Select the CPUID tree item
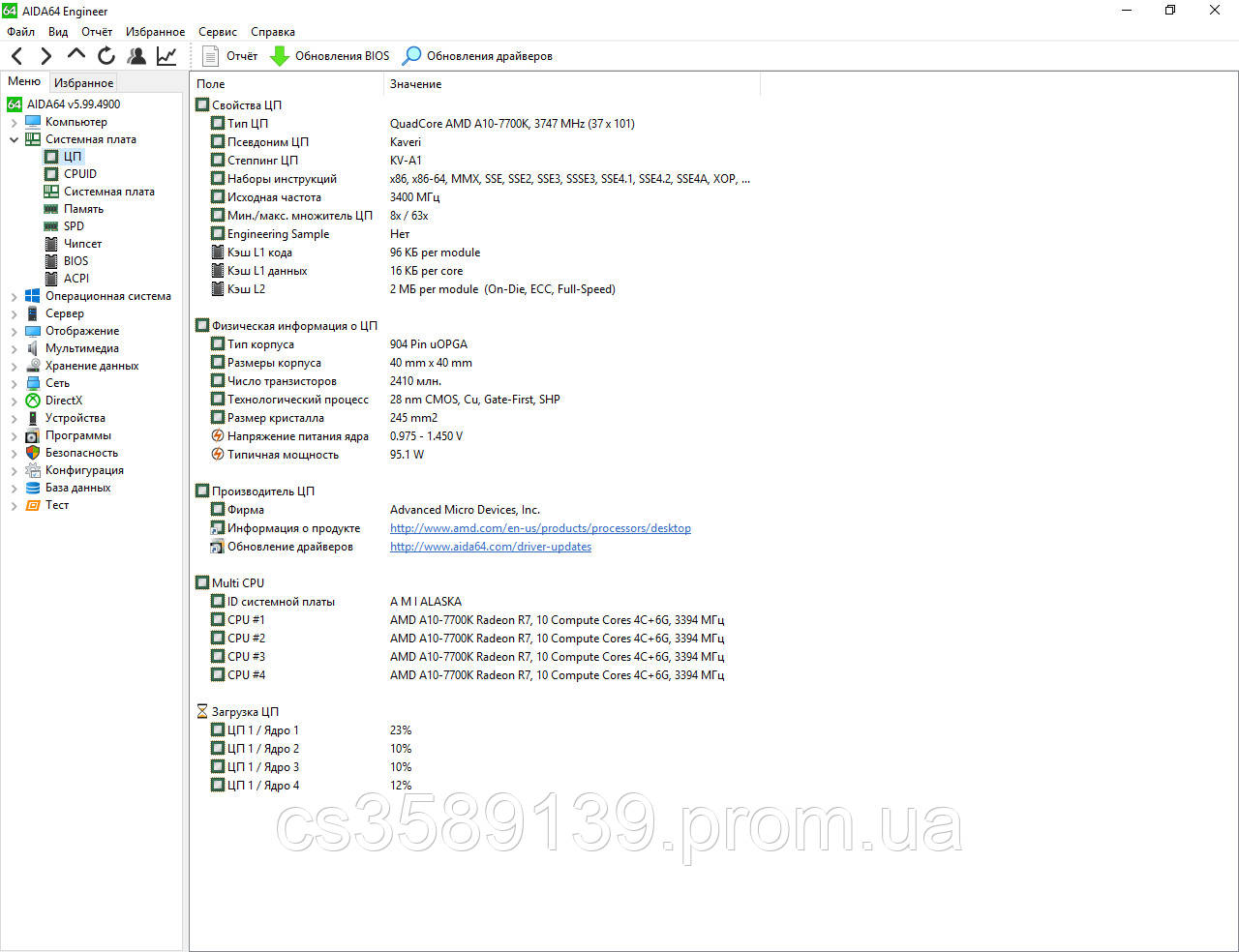 (80, 174)
